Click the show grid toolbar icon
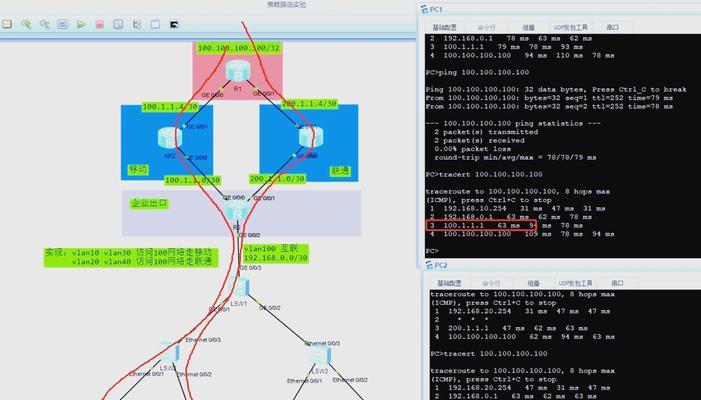This screenshot has width=701, height=400. [x=155, y=24]
